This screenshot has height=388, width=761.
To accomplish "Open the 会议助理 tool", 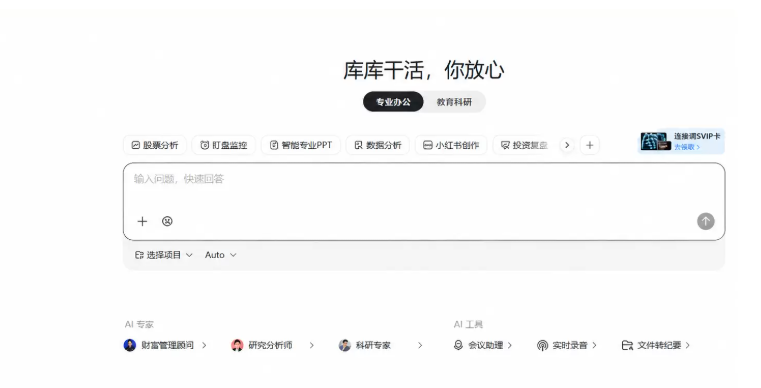I will click(x=483, y=345).
